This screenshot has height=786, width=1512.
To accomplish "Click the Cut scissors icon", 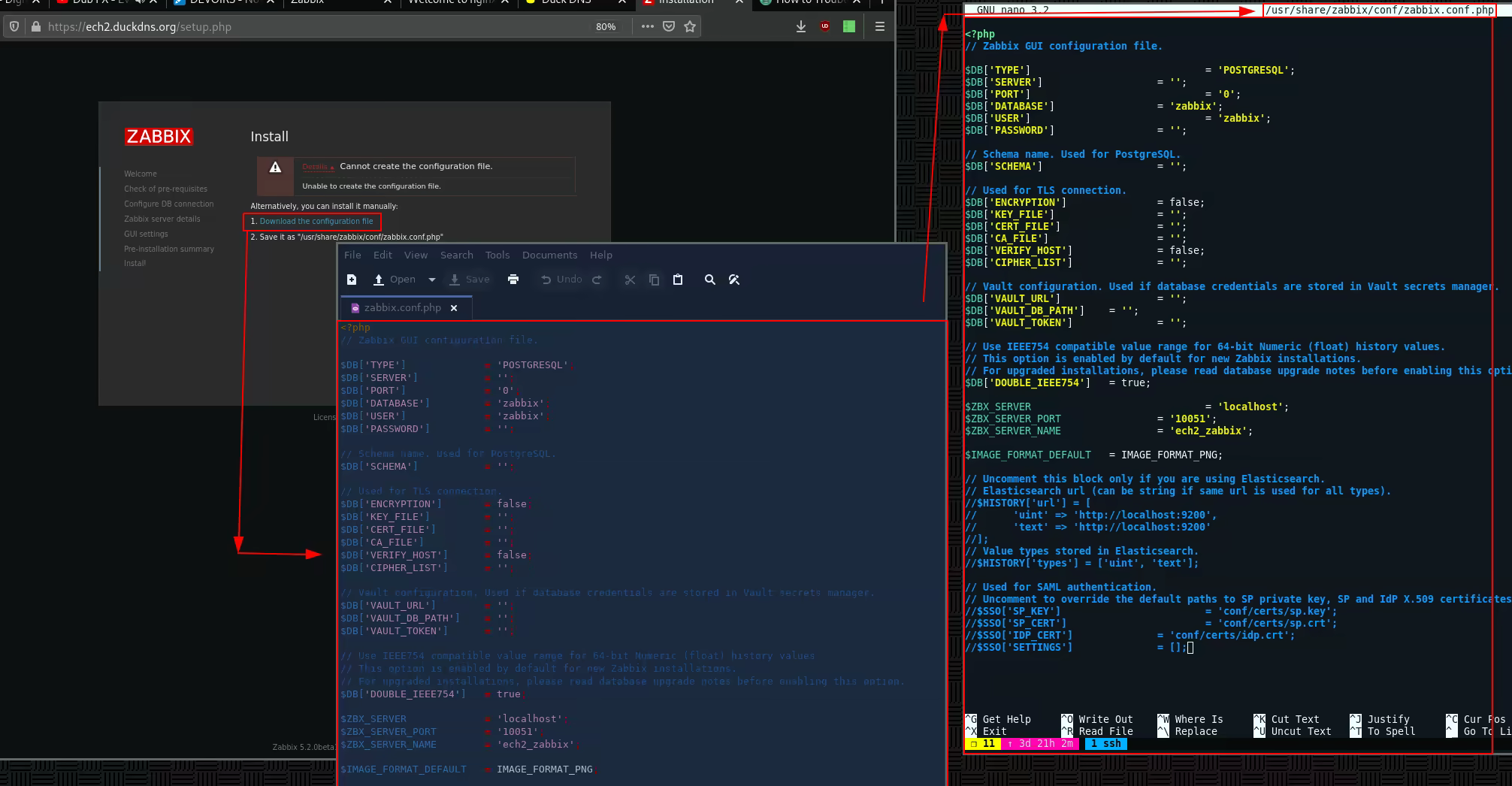I will (x=630, y=280).
